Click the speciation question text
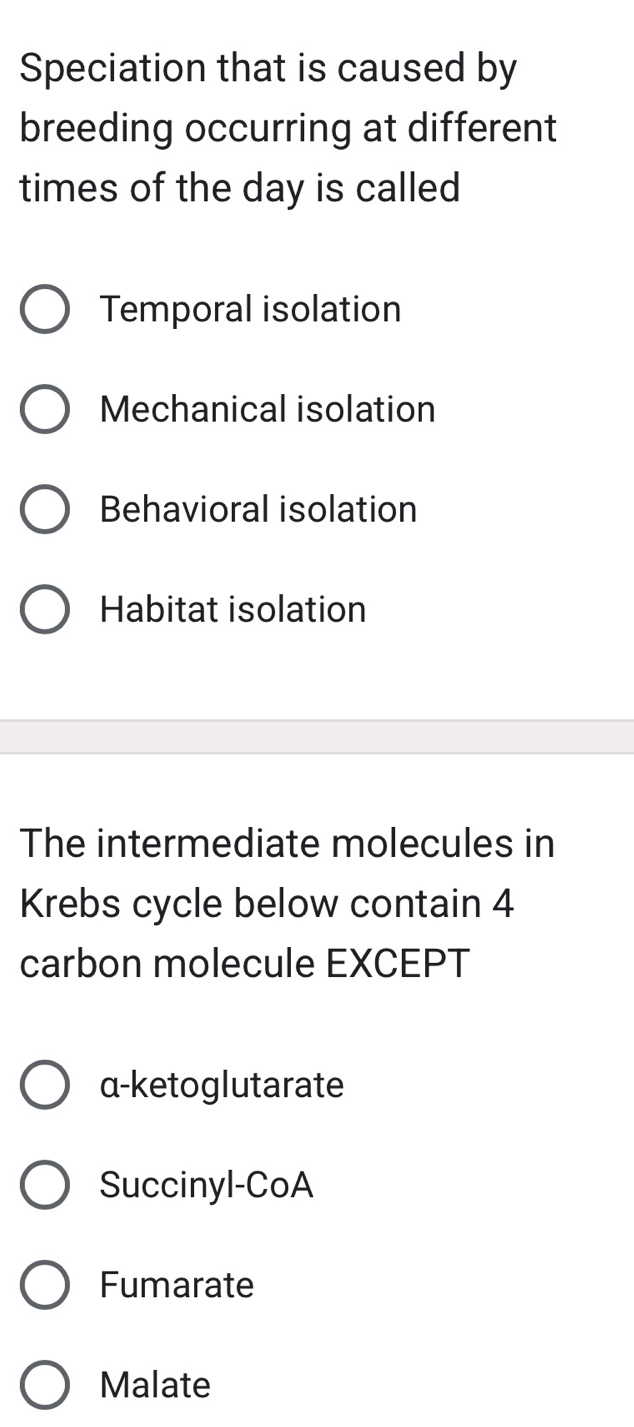 coord(288,127)
